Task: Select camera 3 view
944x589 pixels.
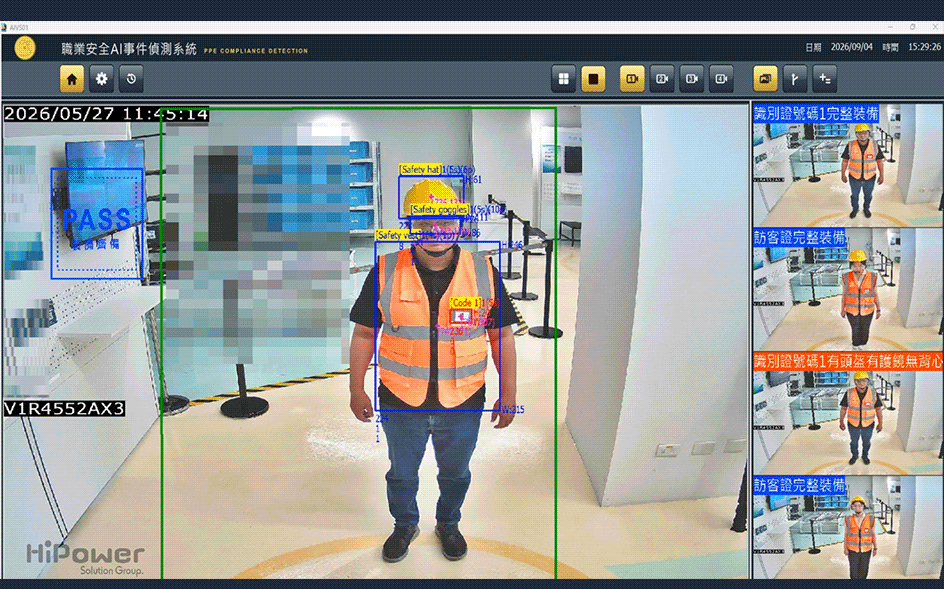Action: pos(691,79)
